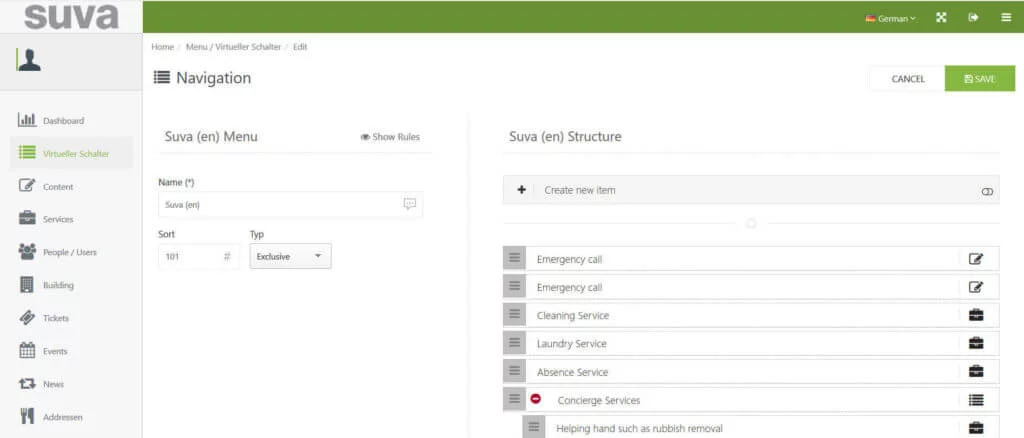Click the translation icon in Name field

pyautogui.click(x=409, y=204)
